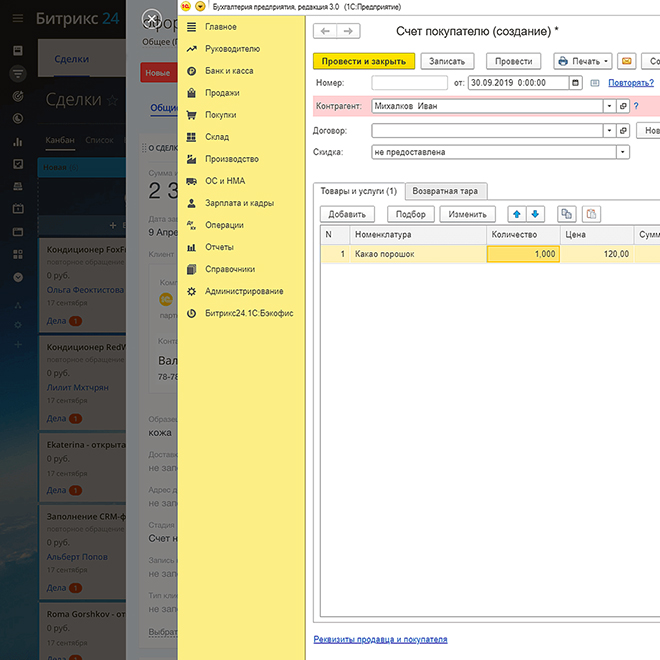
Task: Click the paste rows icon
Action: point(591,214)
